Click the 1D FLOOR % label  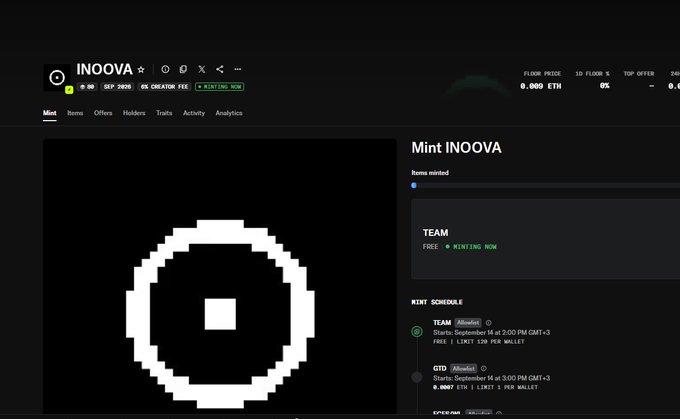[x=592, y=74]
